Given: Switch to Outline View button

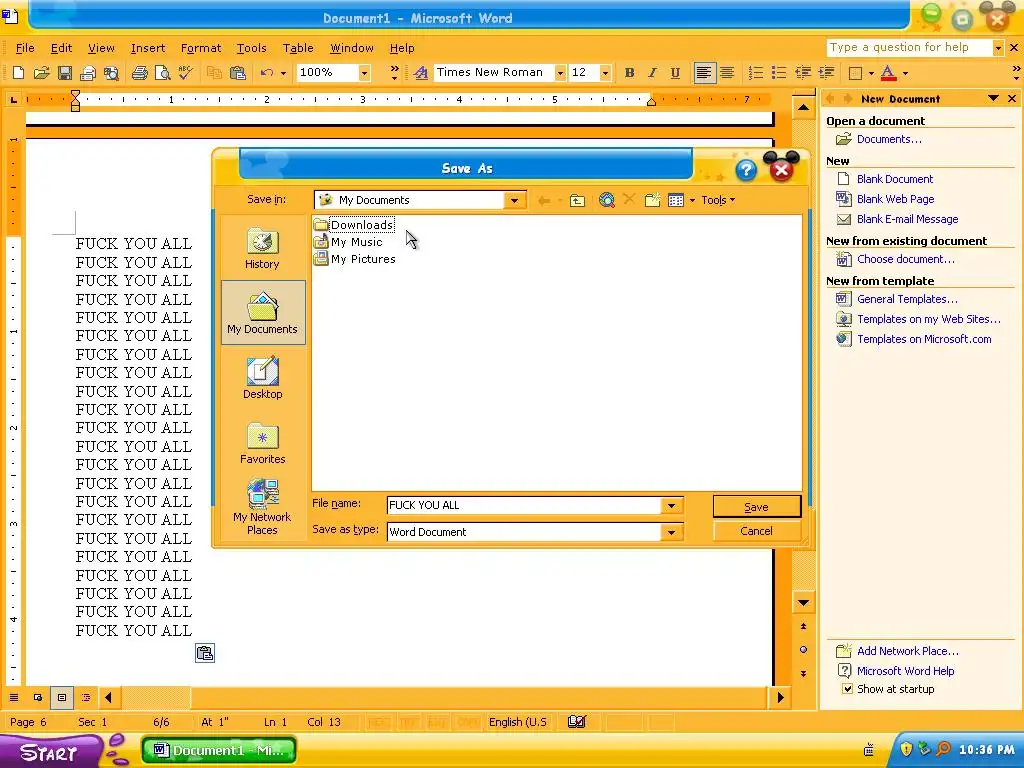Looking at the screenshot, I should click(x=86, y=697).
